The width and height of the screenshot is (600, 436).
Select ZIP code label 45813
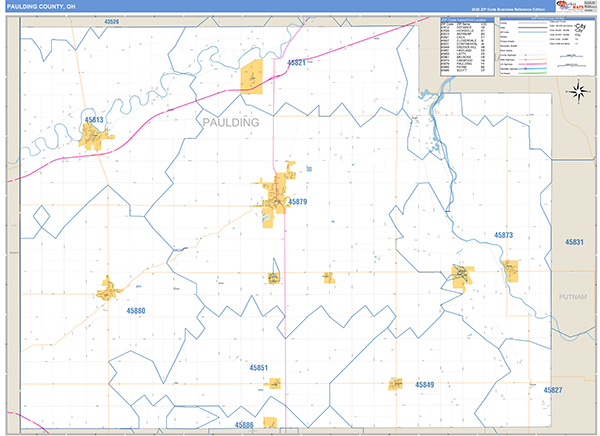coord(94,120)
